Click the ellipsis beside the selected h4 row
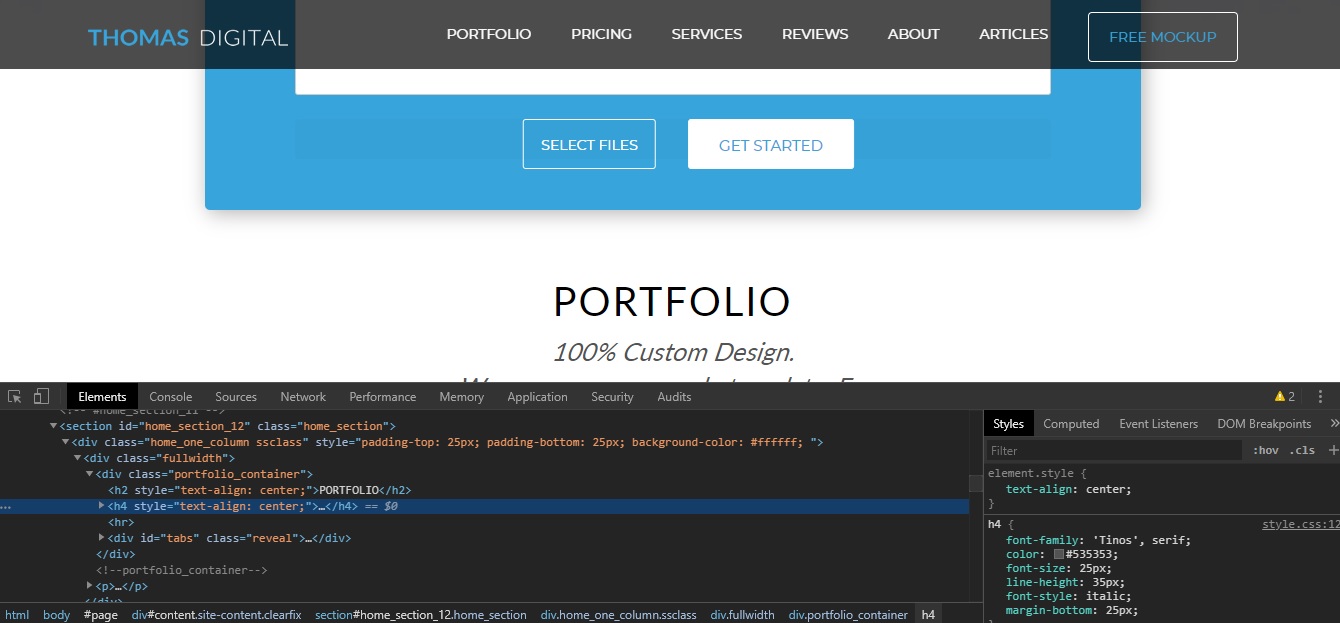 tap(6, 507)
